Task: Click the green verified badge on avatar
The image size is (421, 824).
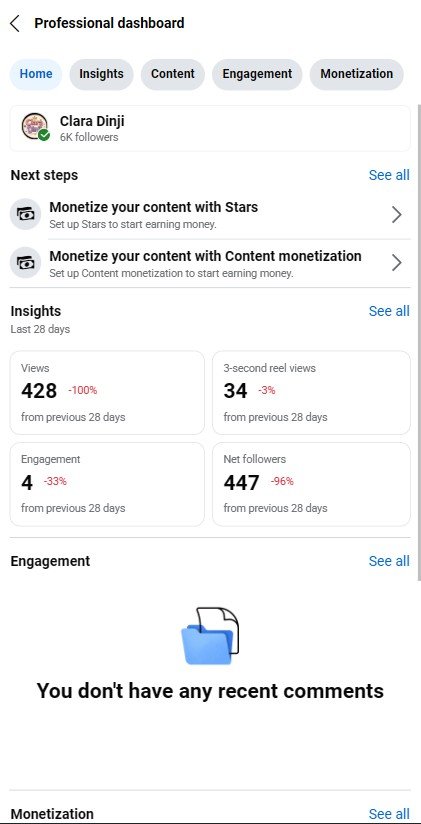Action: click(44, 136)
